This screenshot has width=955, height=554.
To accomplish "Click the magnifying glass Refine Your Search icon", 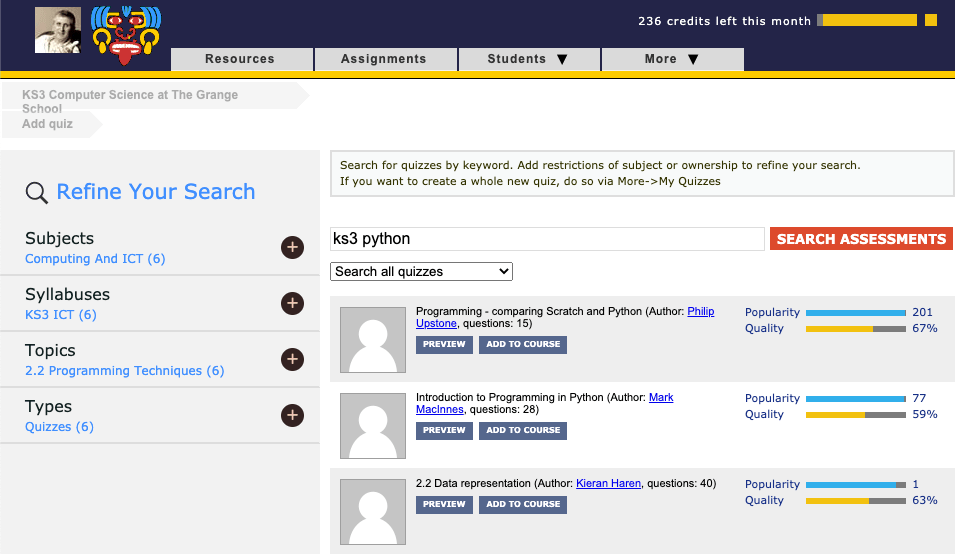I will point(37,193).
